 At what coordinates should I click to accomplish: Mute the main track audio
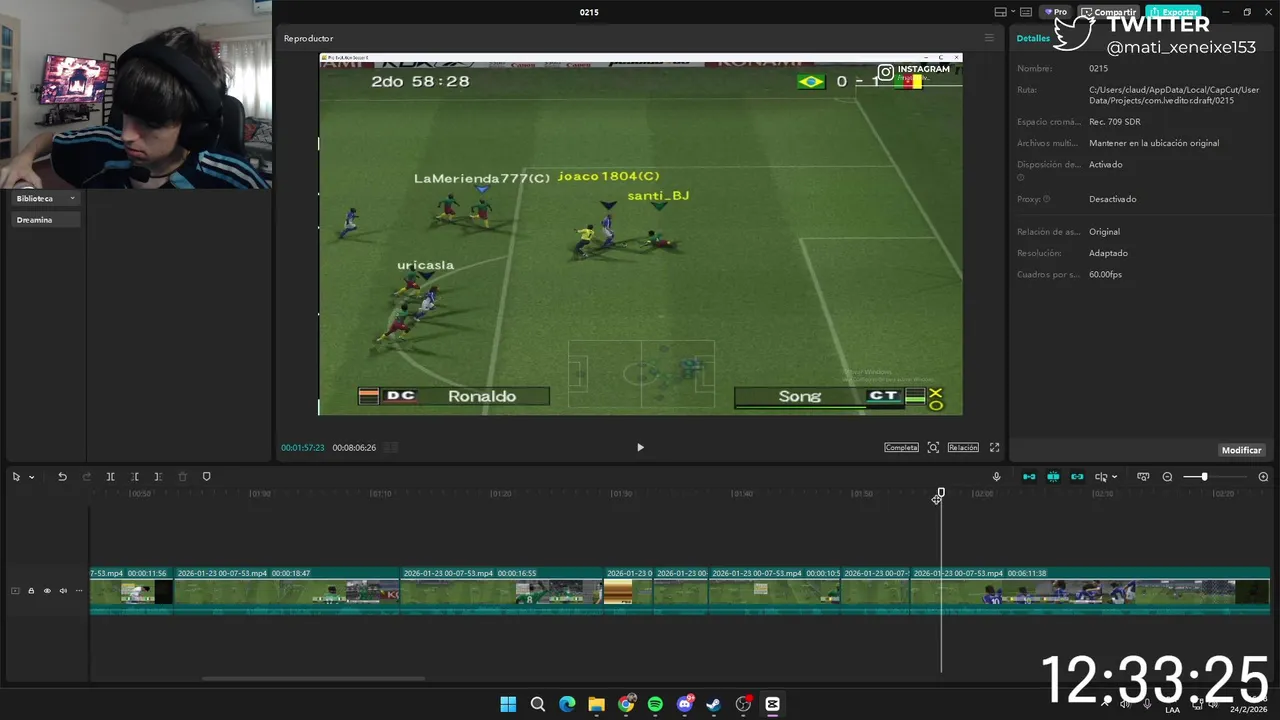(x=63, y=591)
